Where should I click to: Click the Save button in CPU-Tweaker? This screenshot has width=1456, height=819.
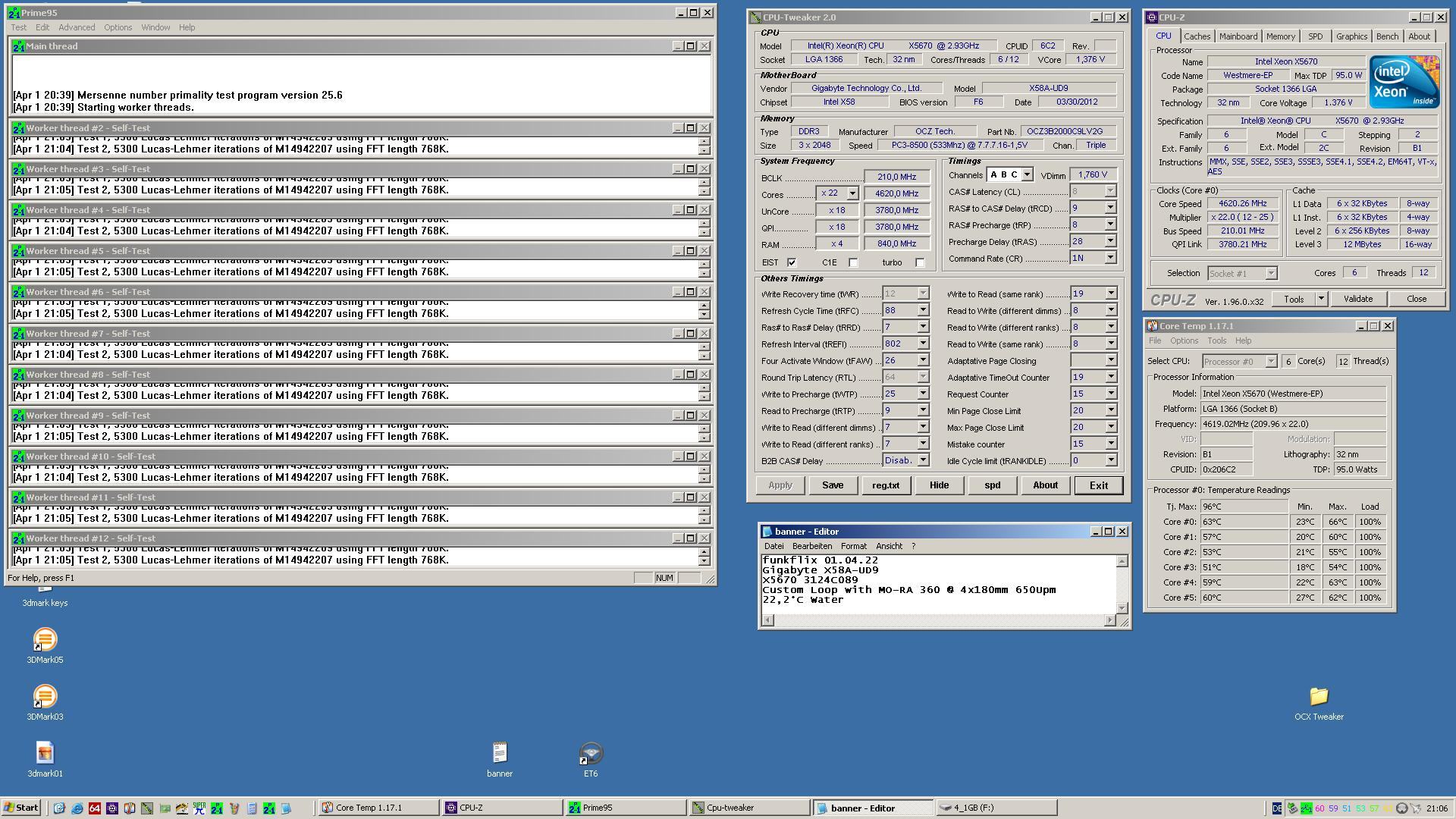coord(833,485)
